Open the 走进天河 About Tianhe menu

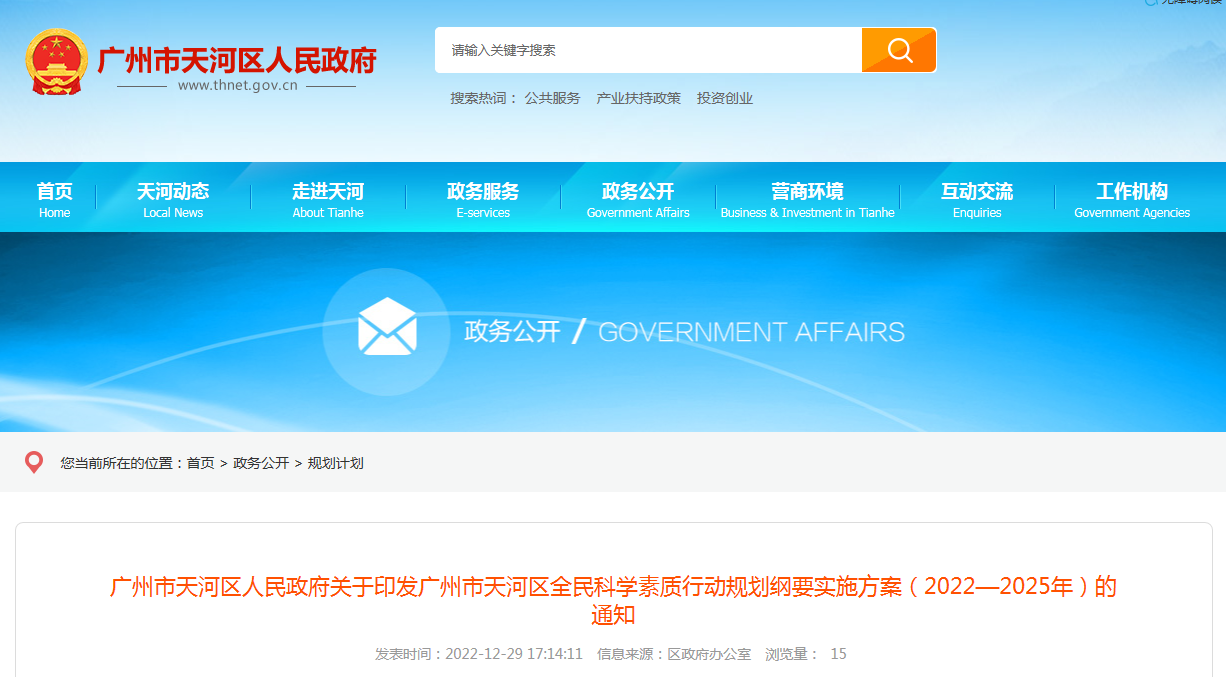(328, 198)
